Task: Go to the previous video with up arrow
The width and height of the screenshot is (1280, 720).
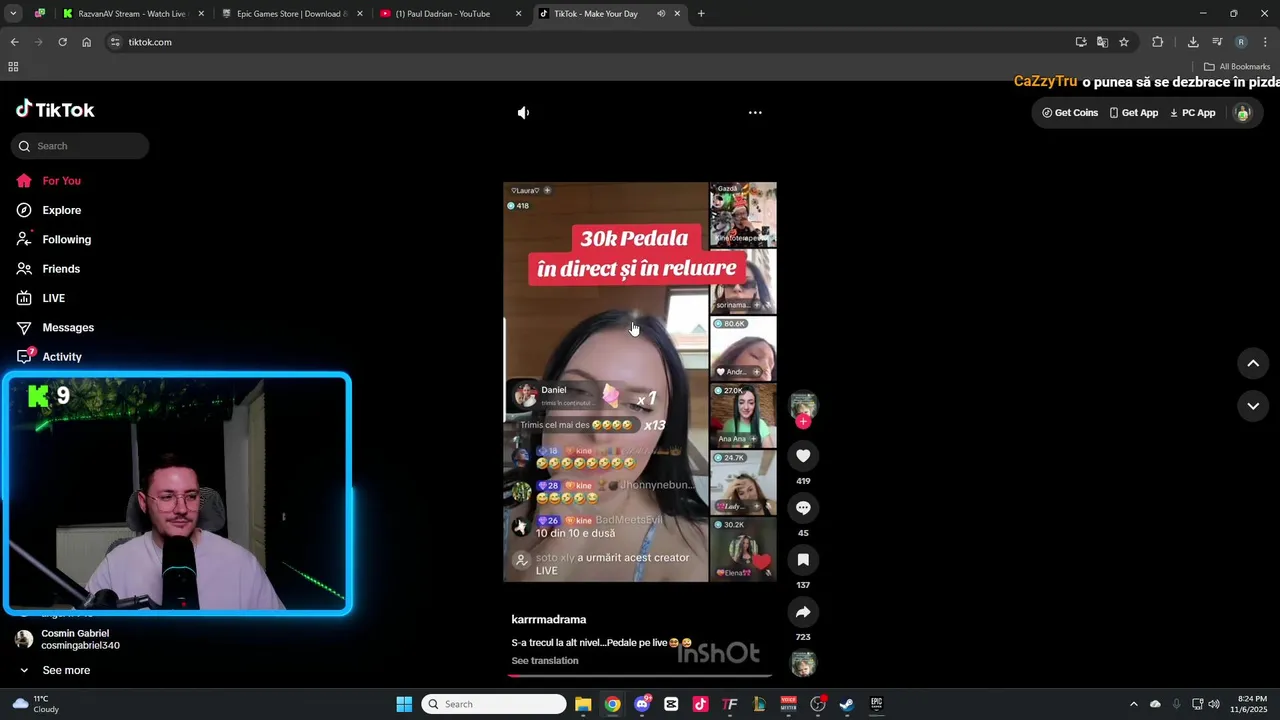Action: [1253, 364]
